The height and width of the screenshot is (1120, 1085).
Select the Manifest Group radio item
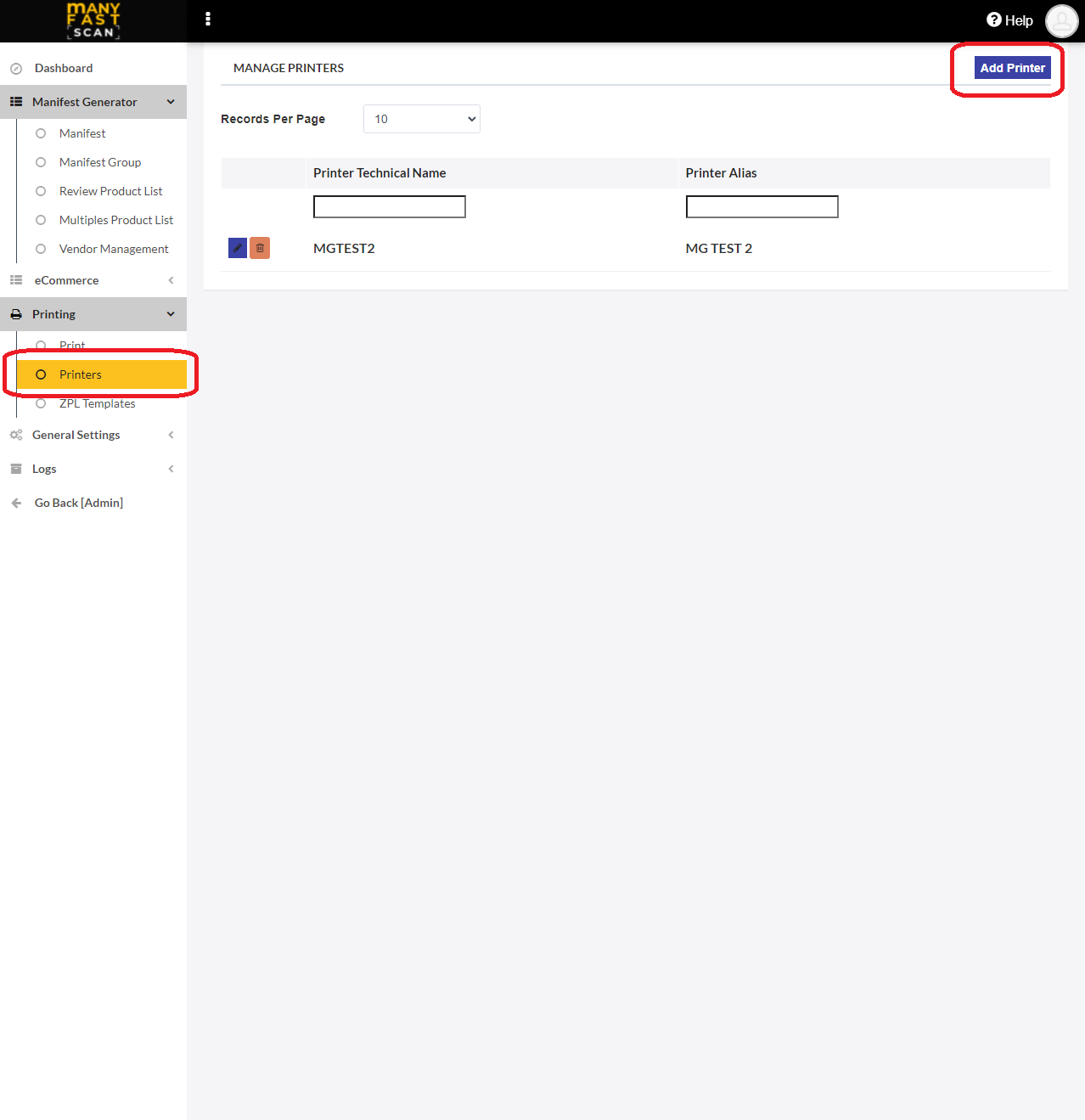(x=41, y=162)
